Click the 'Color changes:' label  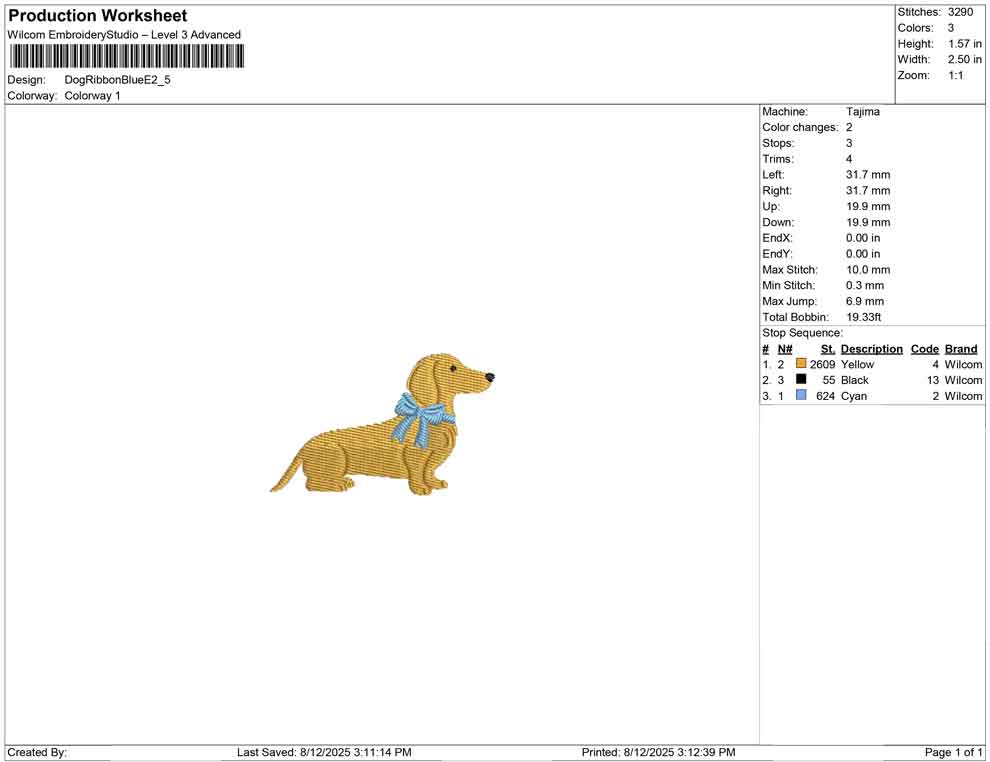800,128
